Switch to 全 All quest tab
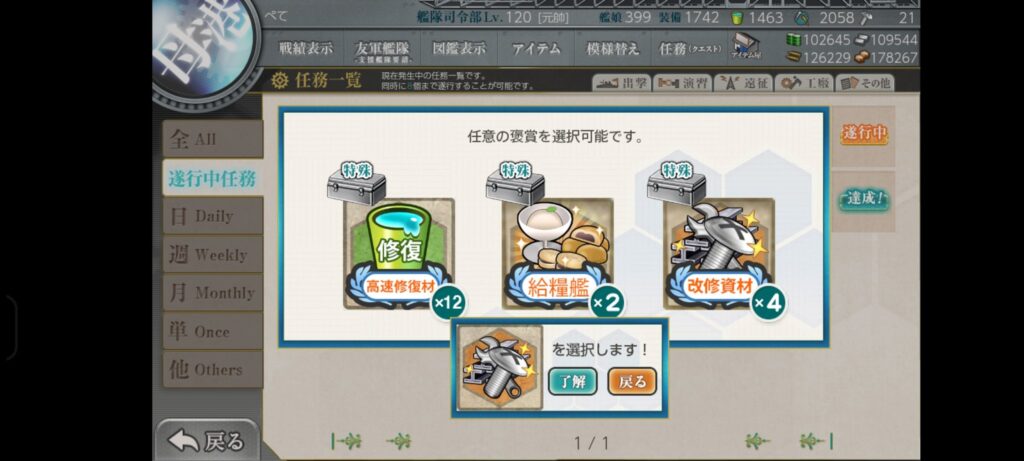The height and width of the screenshot is (461, 1024). coord(213,138)
